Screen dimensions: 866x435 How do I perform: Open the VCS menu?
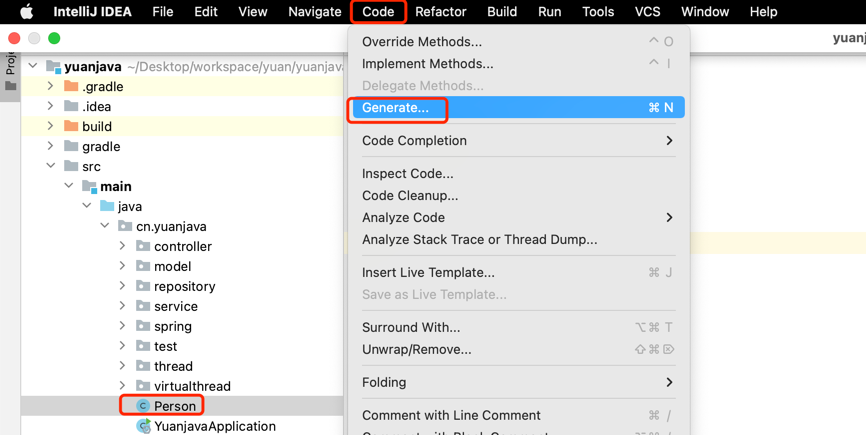[647, 12]
